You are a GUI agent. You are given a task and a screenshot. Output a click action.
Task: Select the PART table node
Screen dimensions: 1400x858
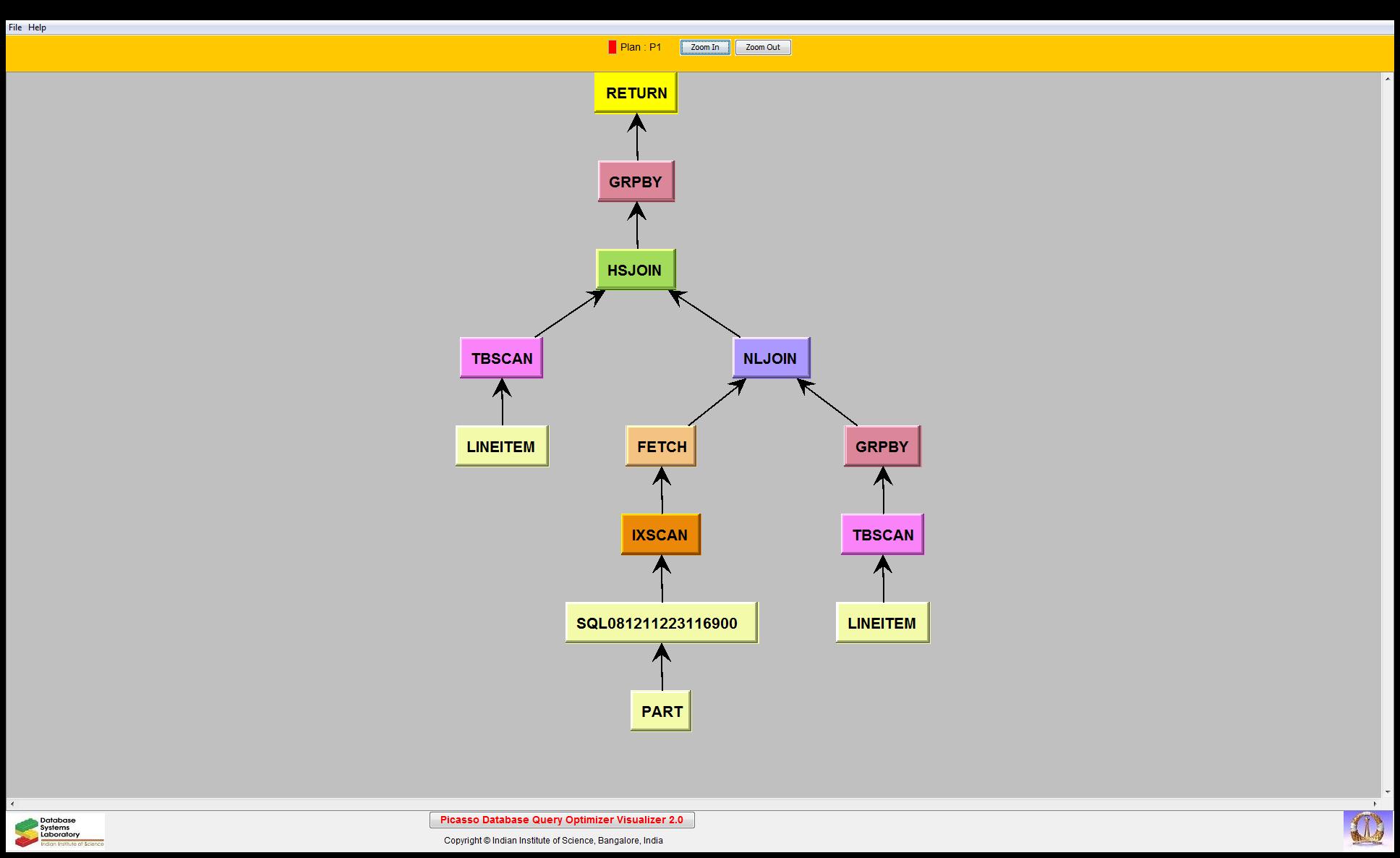pos(661,711)
